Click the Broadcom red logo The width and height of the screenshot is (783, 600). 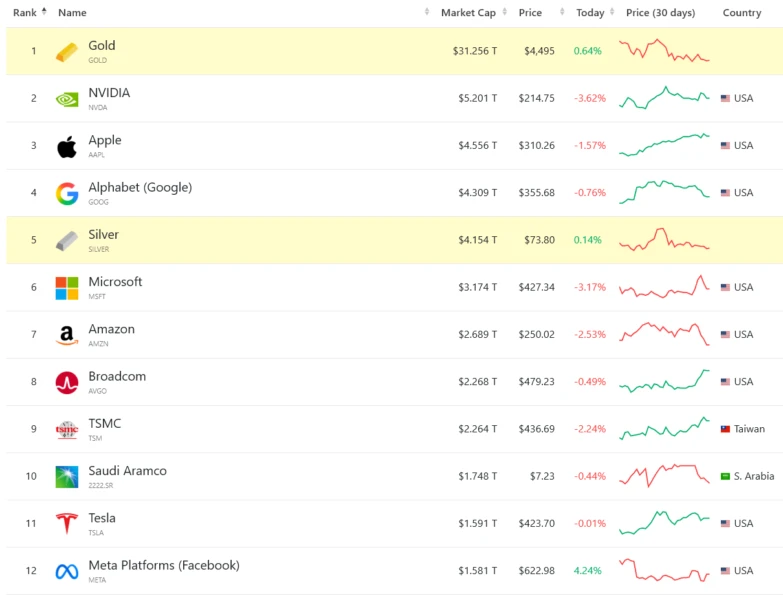click(x=66, y=383)
